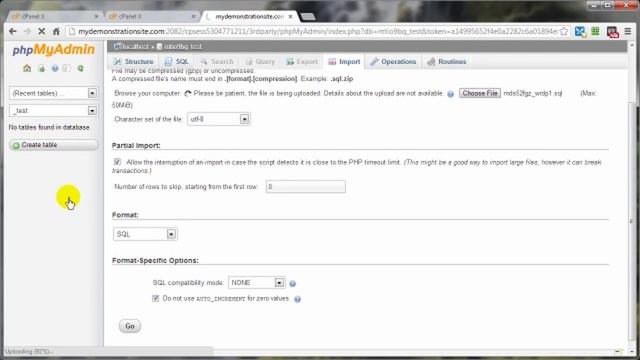Viewport: 640px width, 360px height.
Task: Open the phpMyAdmin documentation help icon
Action: tap(55, 68)
